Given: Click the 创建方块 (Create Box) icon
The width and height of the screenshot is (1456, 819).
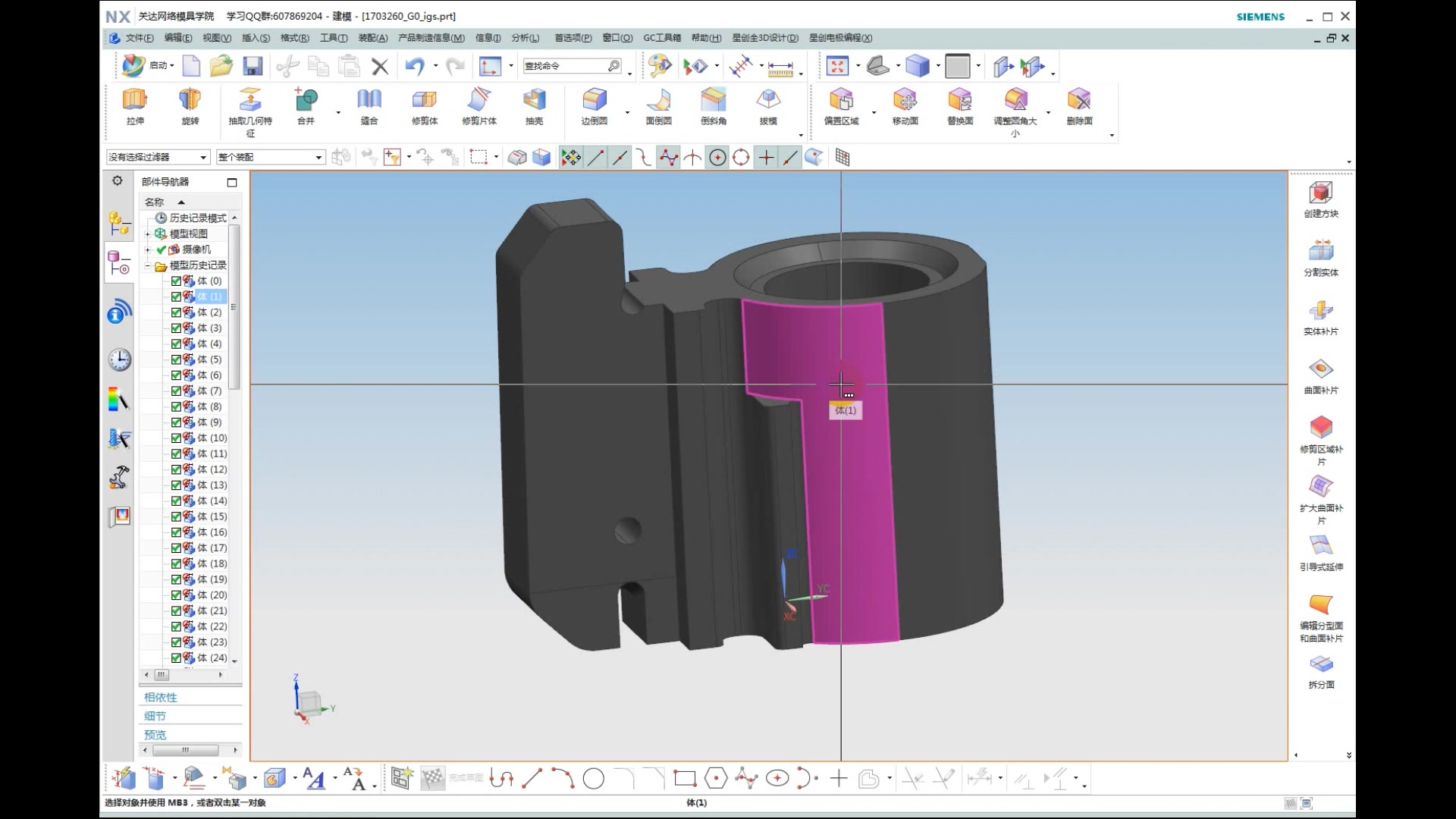Looking at the screenshot, I should tap(1320, 194).
